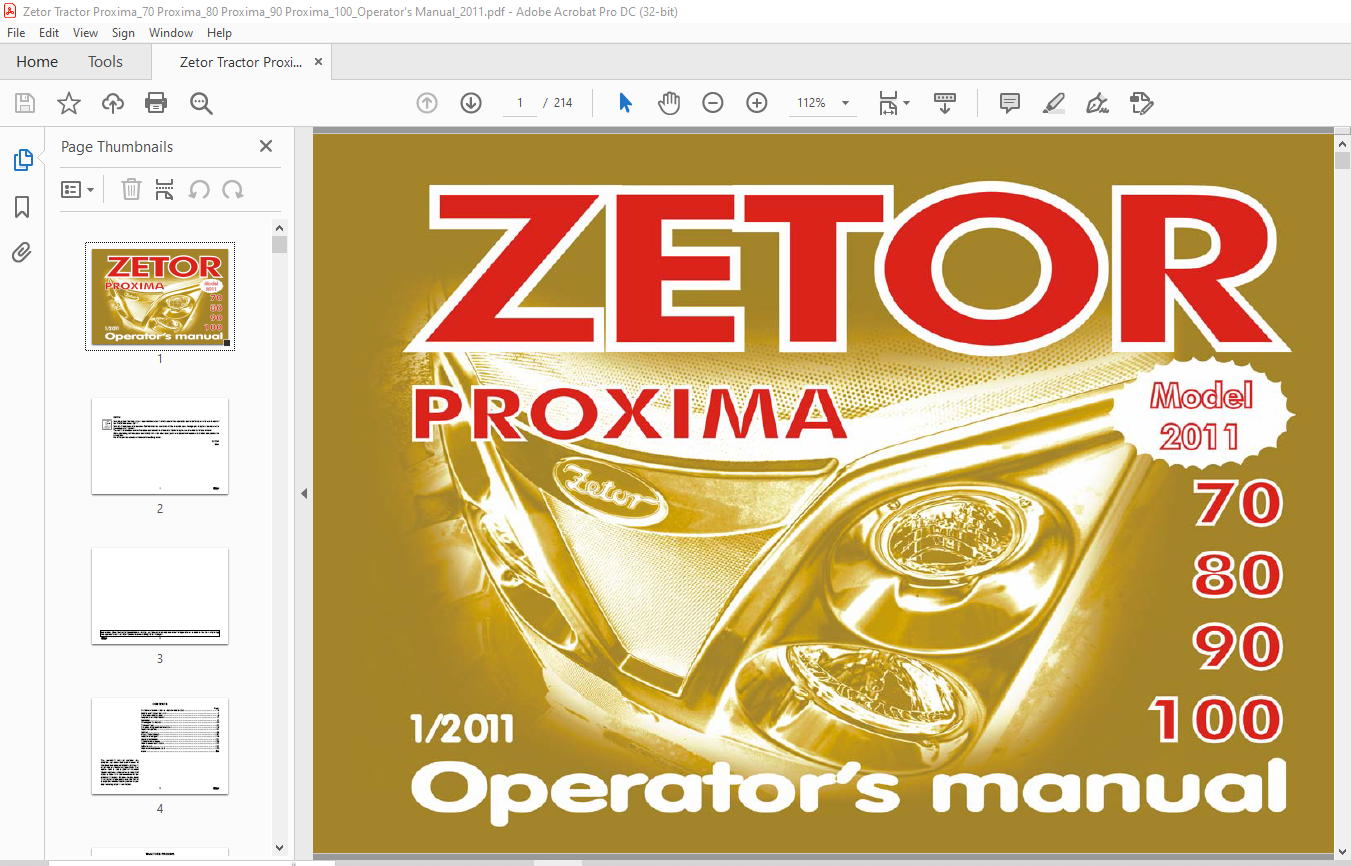This screenshot has width=1351, height=866.
Task: Open the Sign menu
Action: (123, 33)
